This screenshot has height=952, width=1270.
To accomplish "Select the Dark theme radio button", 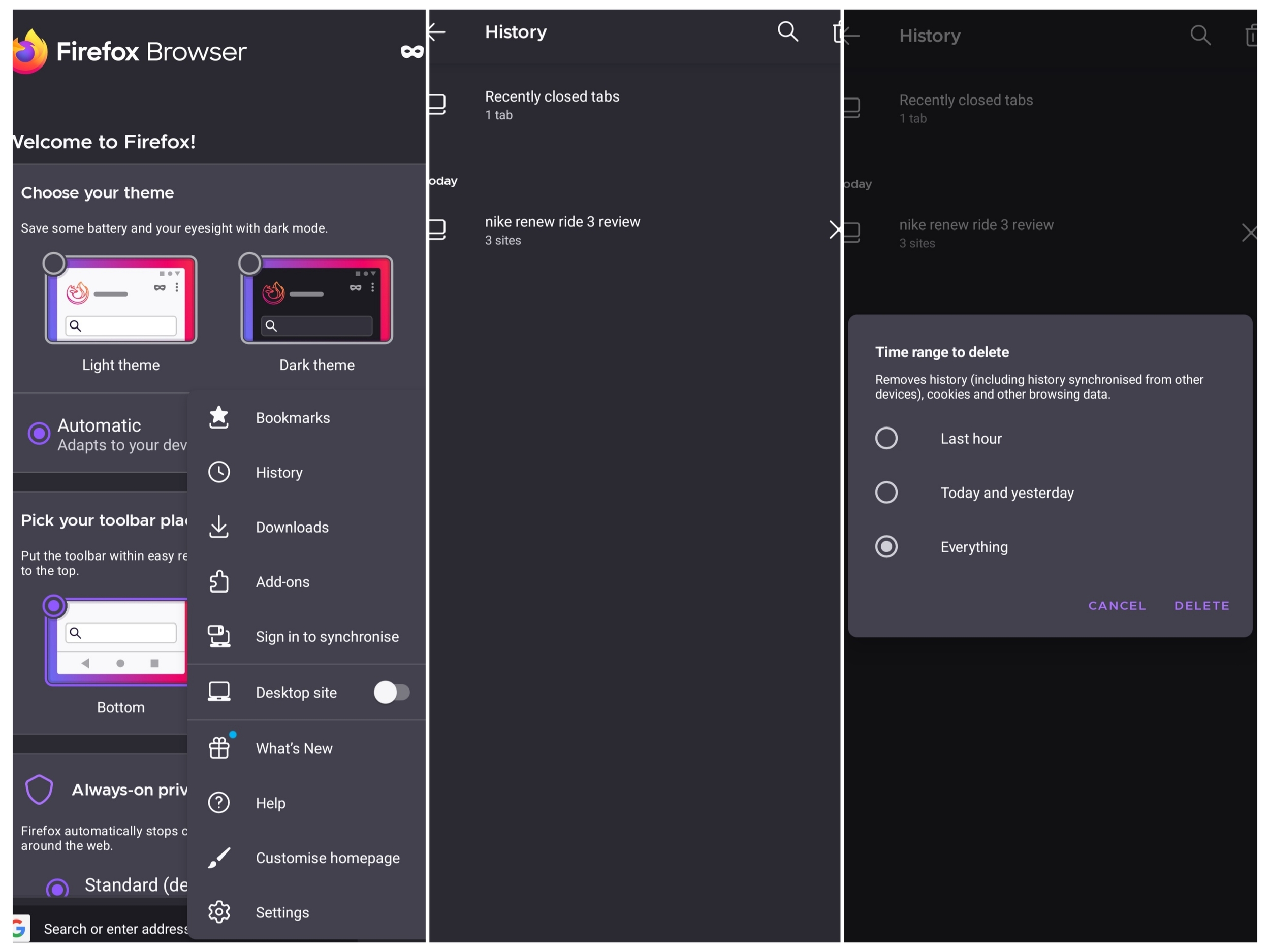I will (250, 264).
